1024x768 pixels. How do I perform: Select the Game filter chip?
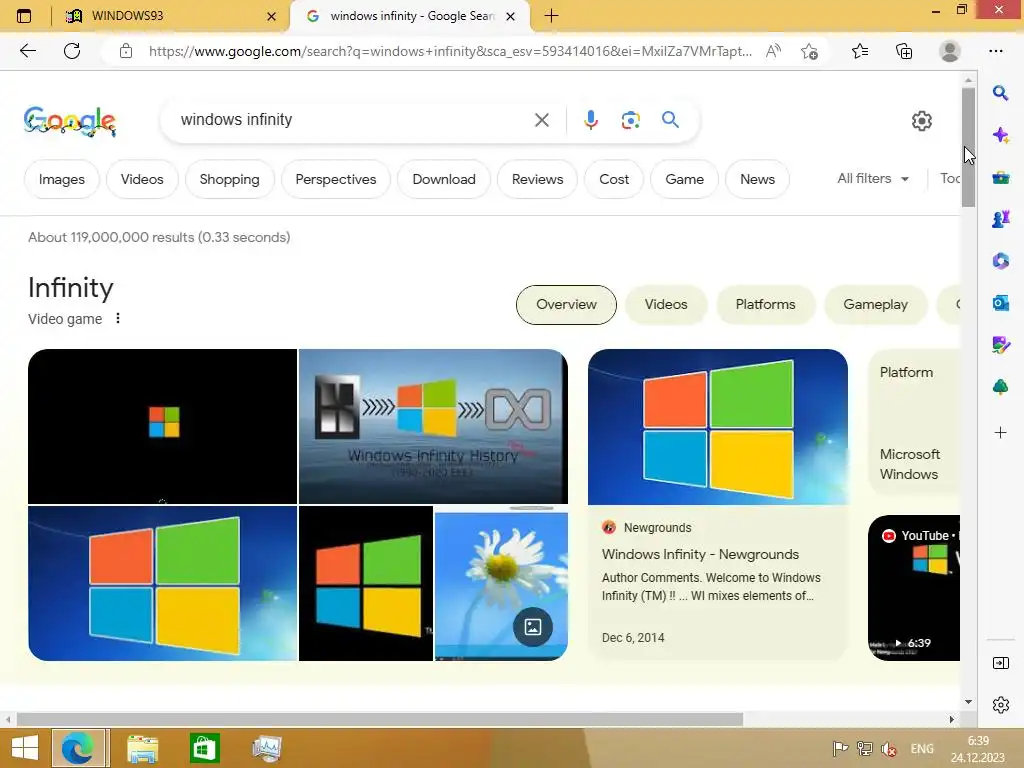(684, 179)
